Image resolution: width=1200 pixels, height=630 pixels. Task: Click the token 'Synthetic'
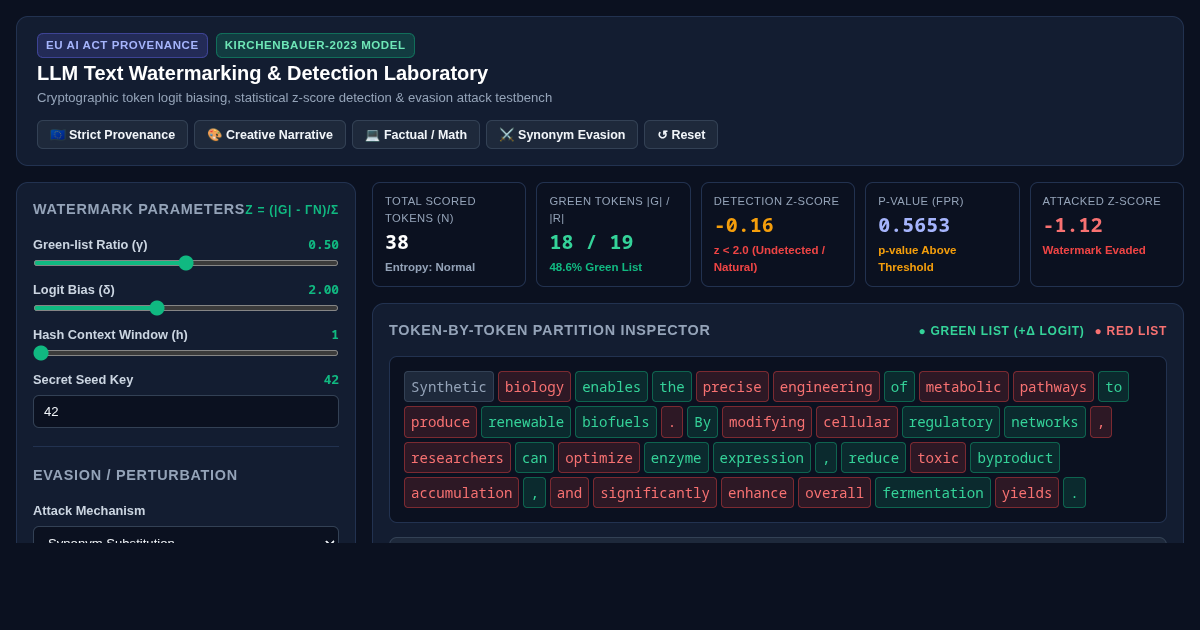pyautogui.click(x=449, y=387)
